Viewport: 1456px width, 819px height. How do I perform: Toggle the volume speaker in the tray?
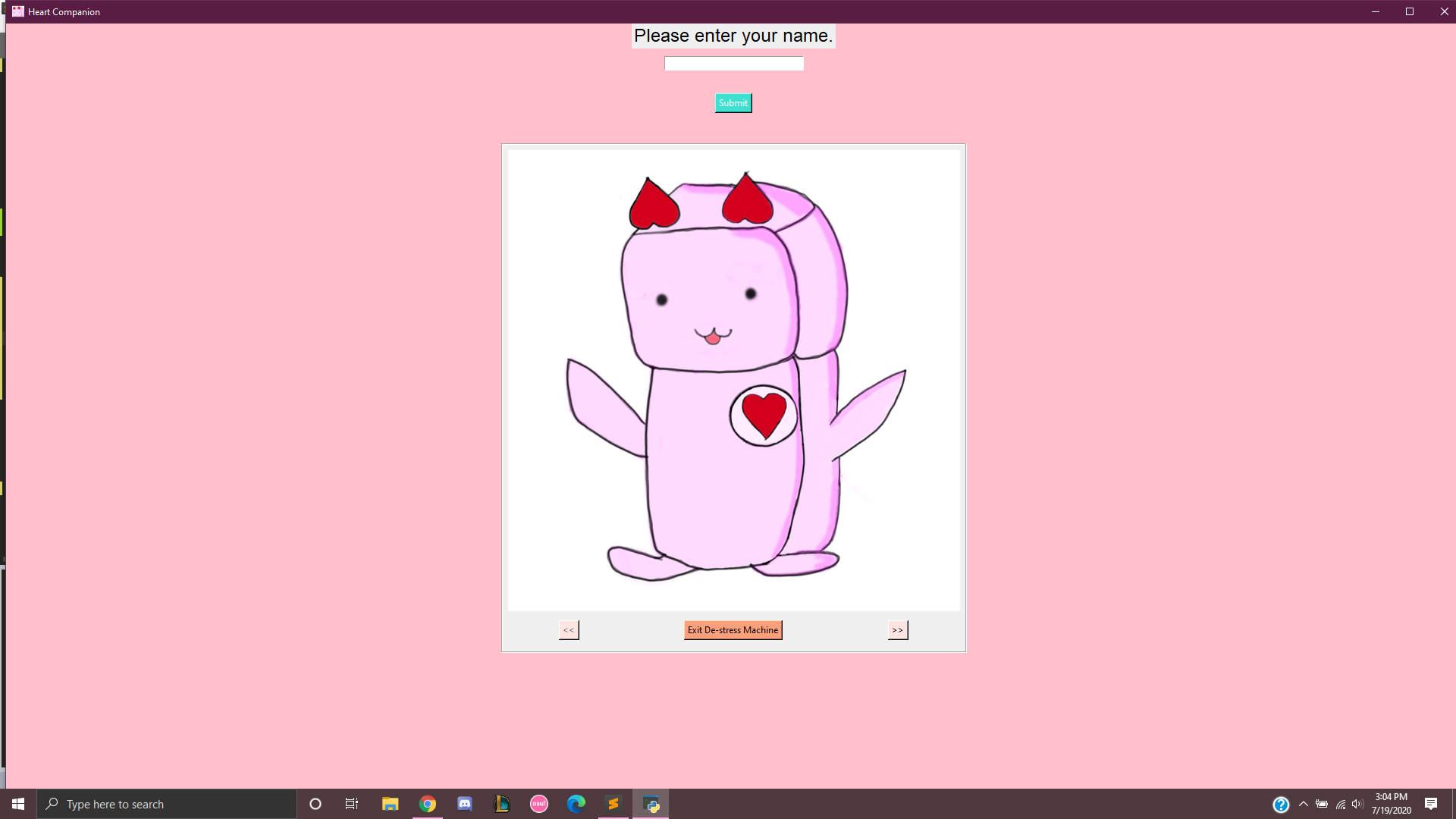point(1357,803)
